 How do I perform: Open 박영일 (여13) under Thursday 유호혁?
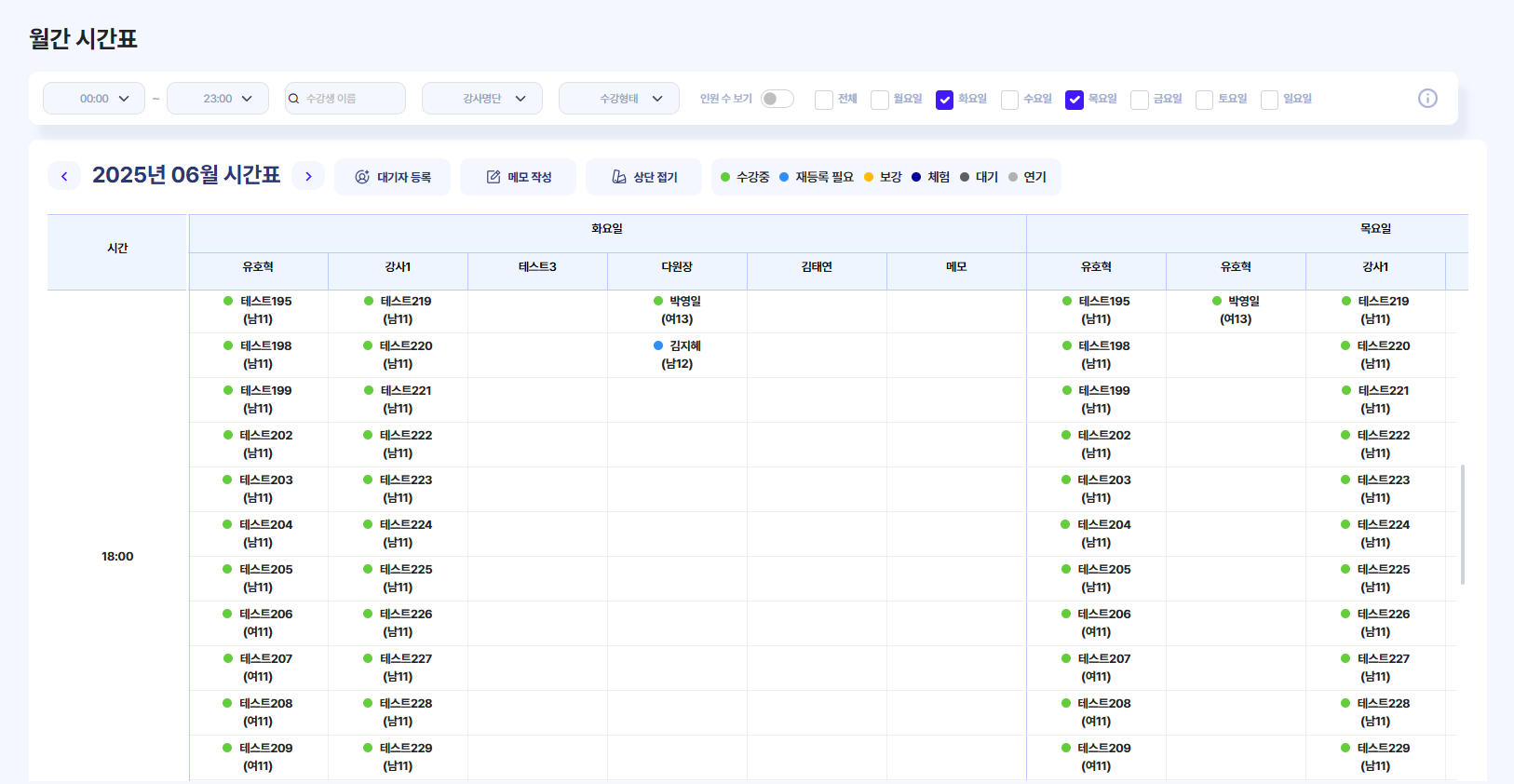coord(1236,310)
